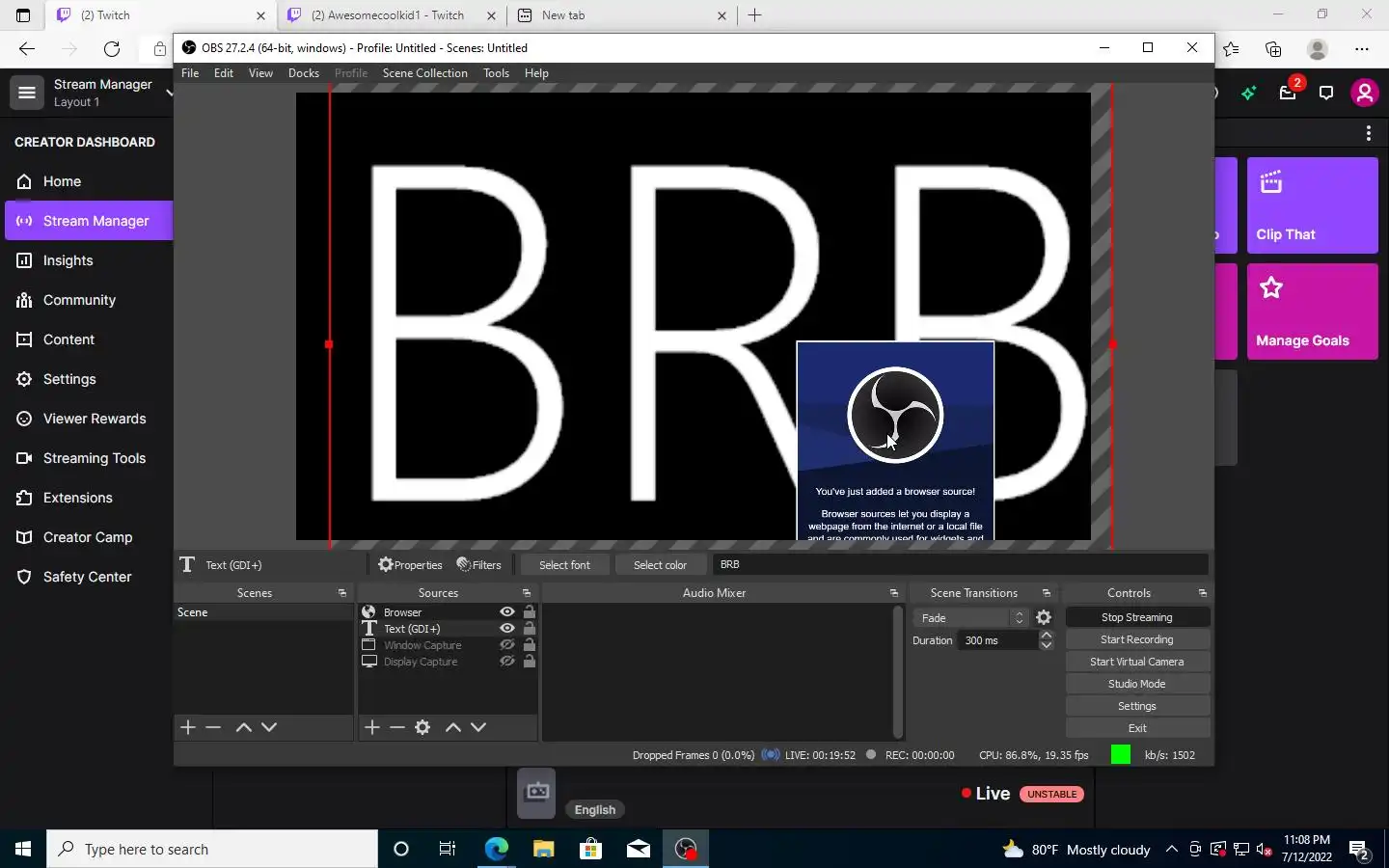Screen dimensions: 1389x868
Task: Open source Properties in the source toolbar
Action: (410, 565)
